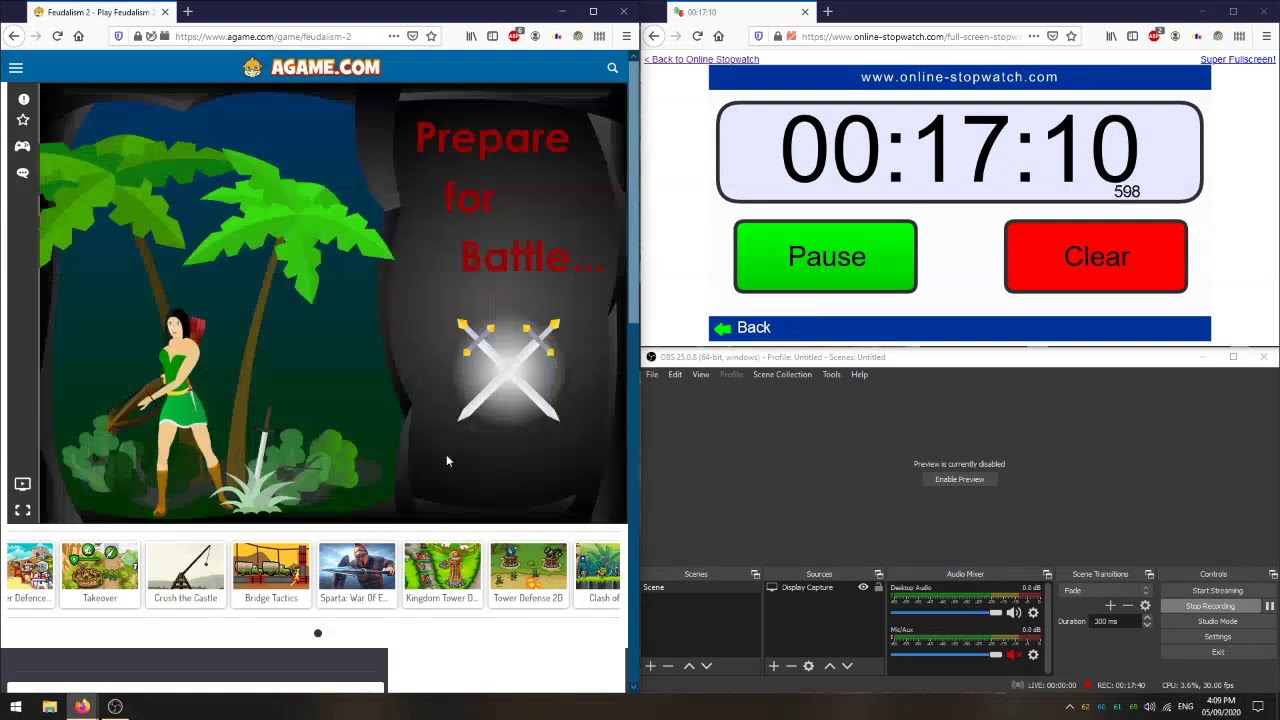Follow the Back to Online Stopwatch link
This screenshot has width=1280, height=720.
701,59
